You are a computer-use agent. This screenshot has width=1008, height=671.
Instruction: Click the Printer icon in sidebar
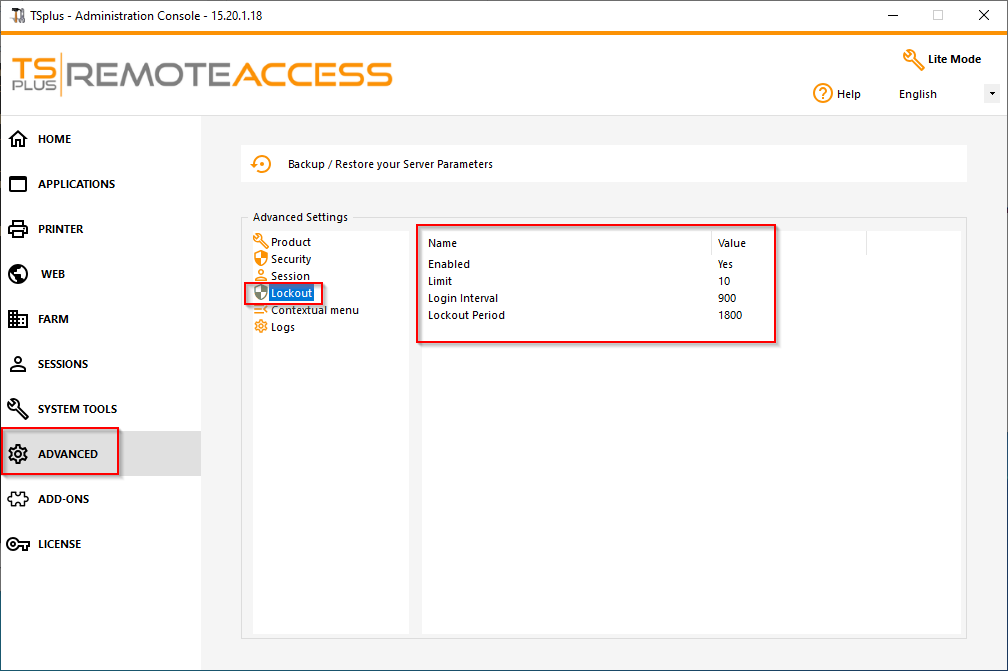point(18,229)
